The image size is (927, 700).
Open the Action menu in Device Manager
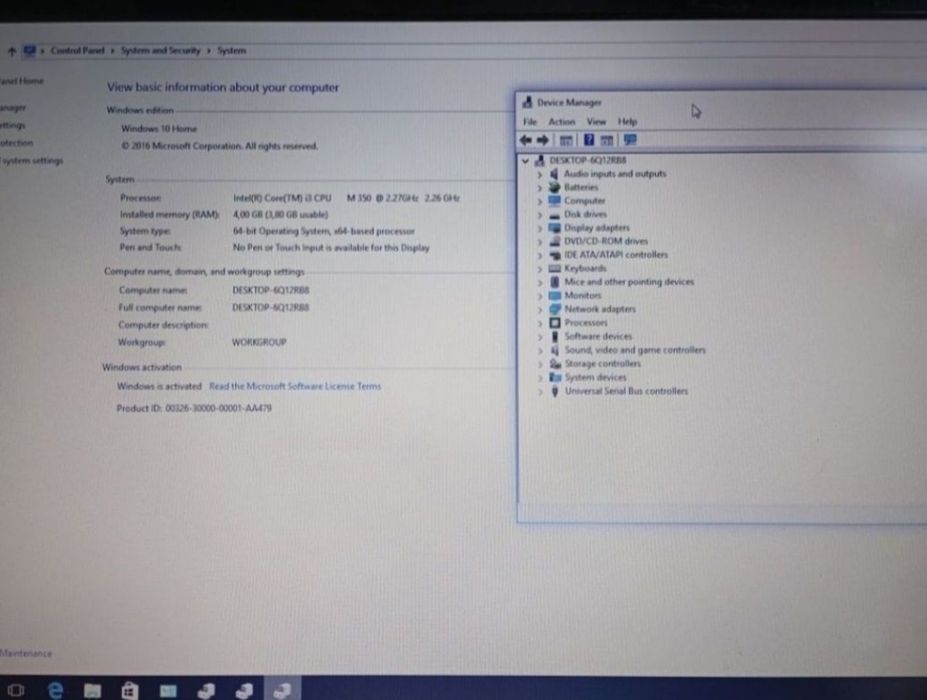click(x=562, y=122)
